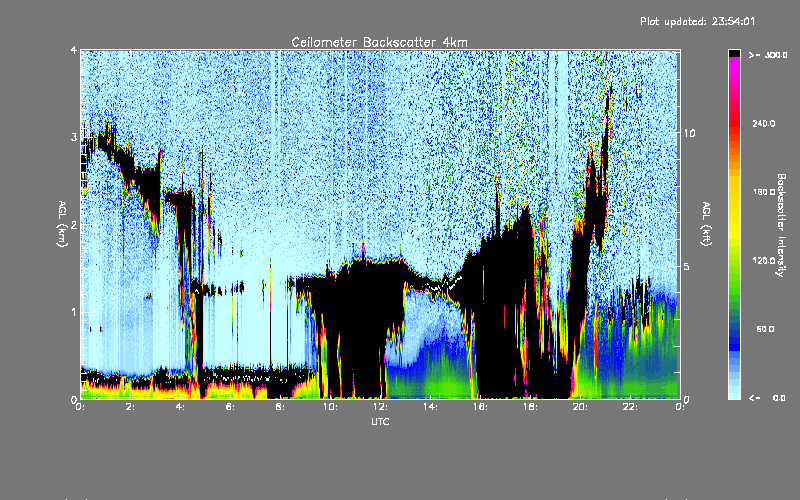Click the 'Plot updated: 23:54:01' timestamp
The height and width of the screenshot is (500, 800).
click(x=697, y=21)
